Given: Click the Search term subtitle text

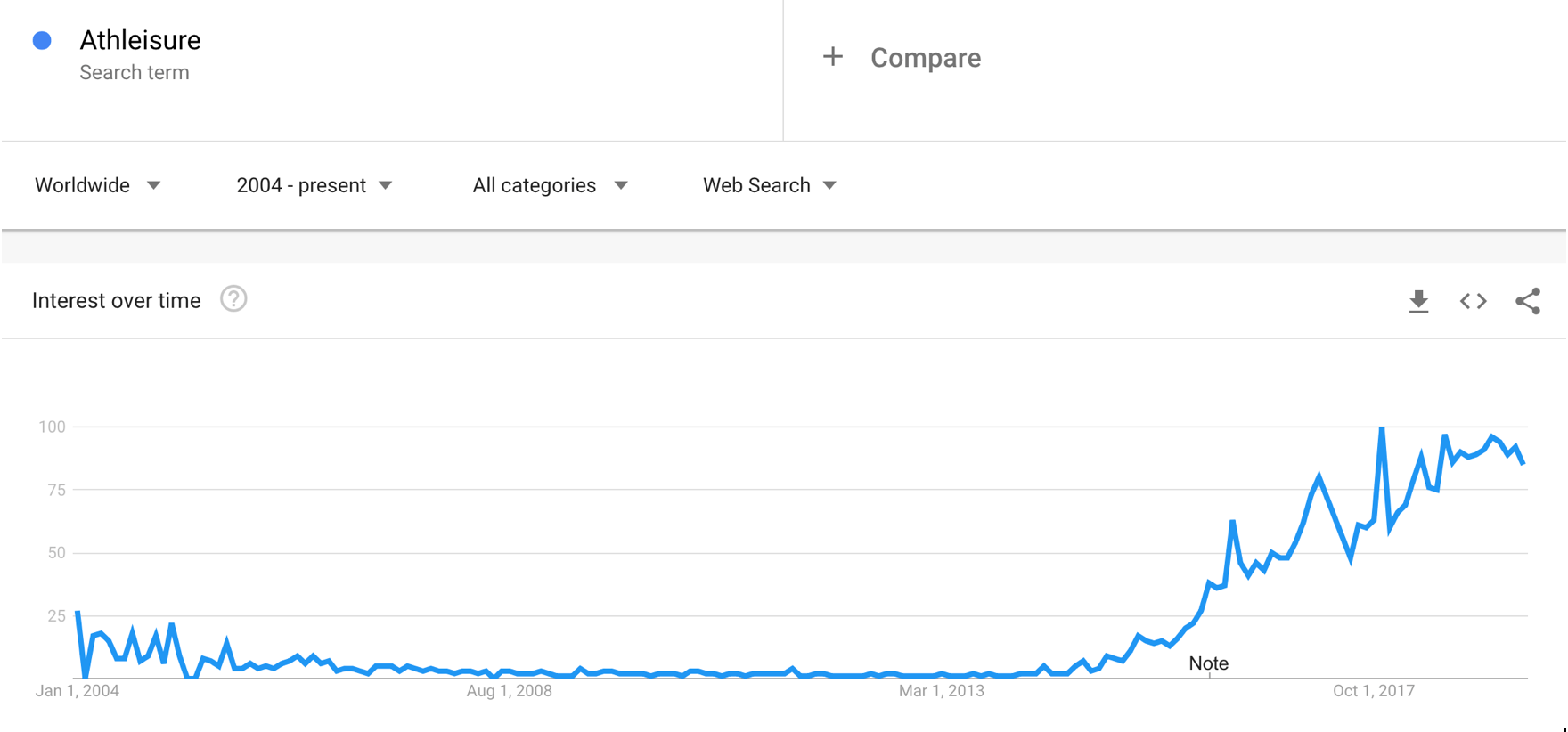Looking at the screenshot, I should click(x=135, y=73).
